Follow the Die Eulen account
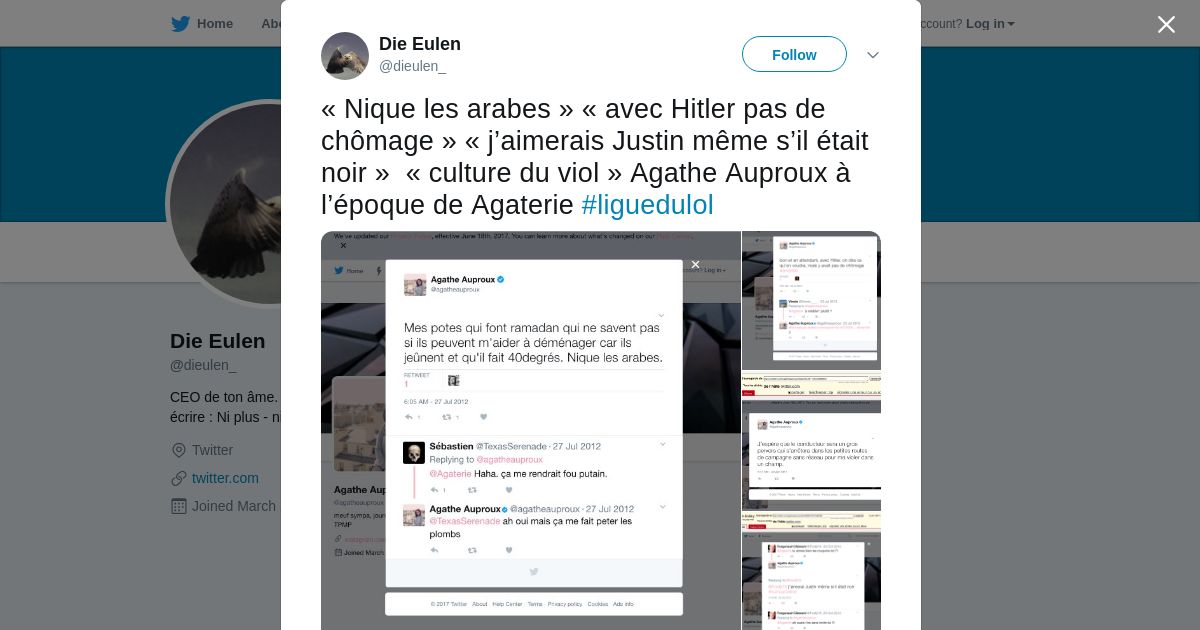Screen dimensions: 1200x630 coord(794,55)
